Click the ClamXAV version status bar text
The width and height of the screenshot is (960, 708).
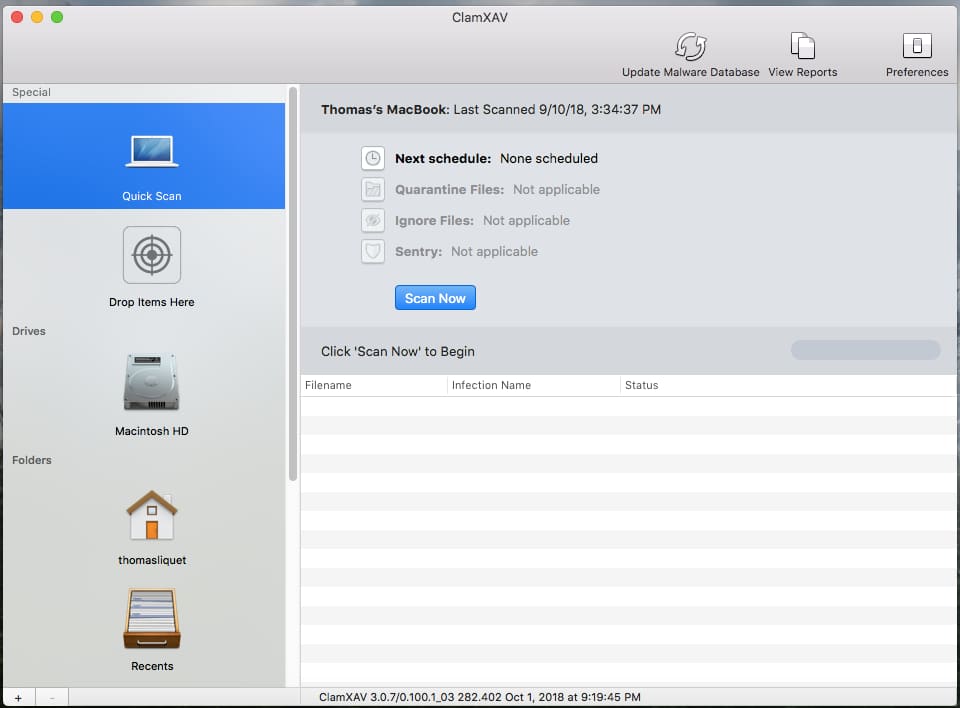(x=479, y=697)
